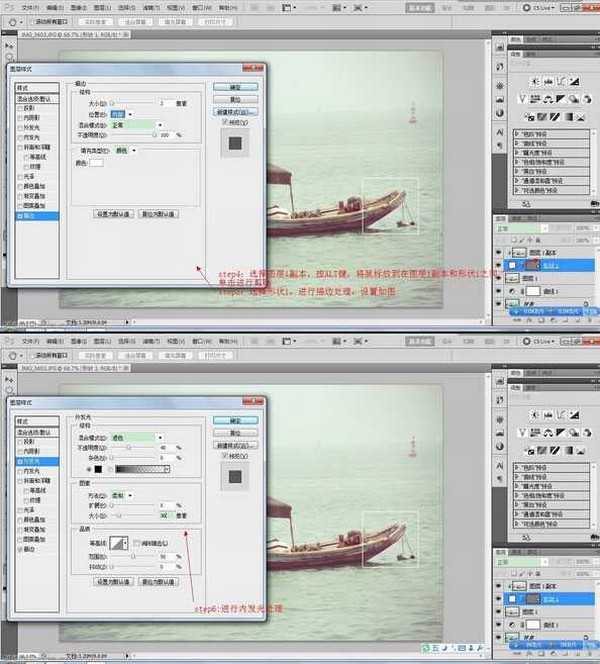
Task: Select 外发光 in the lower dialog's style list
Action: (x=30, y=463)
